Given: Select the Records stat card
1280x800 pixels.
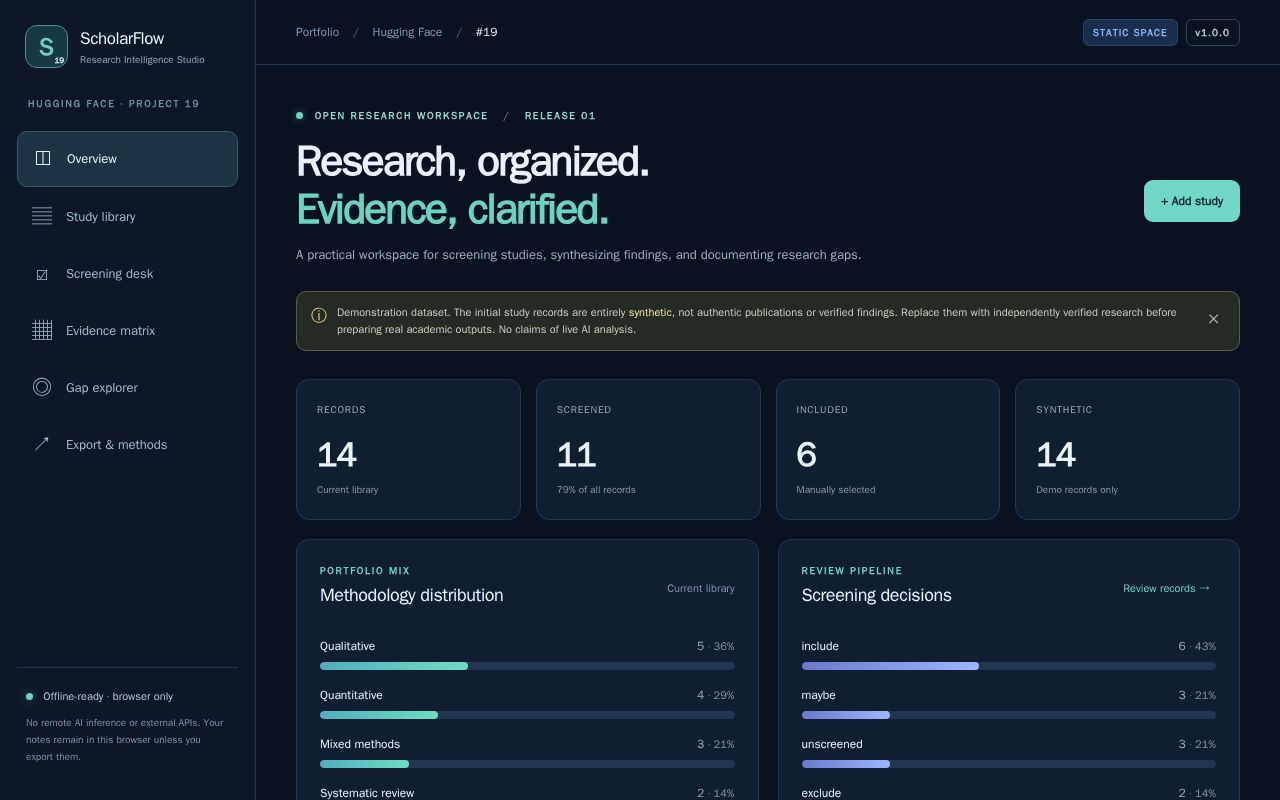Looking at the screenshot, I should tap(408, 449).
